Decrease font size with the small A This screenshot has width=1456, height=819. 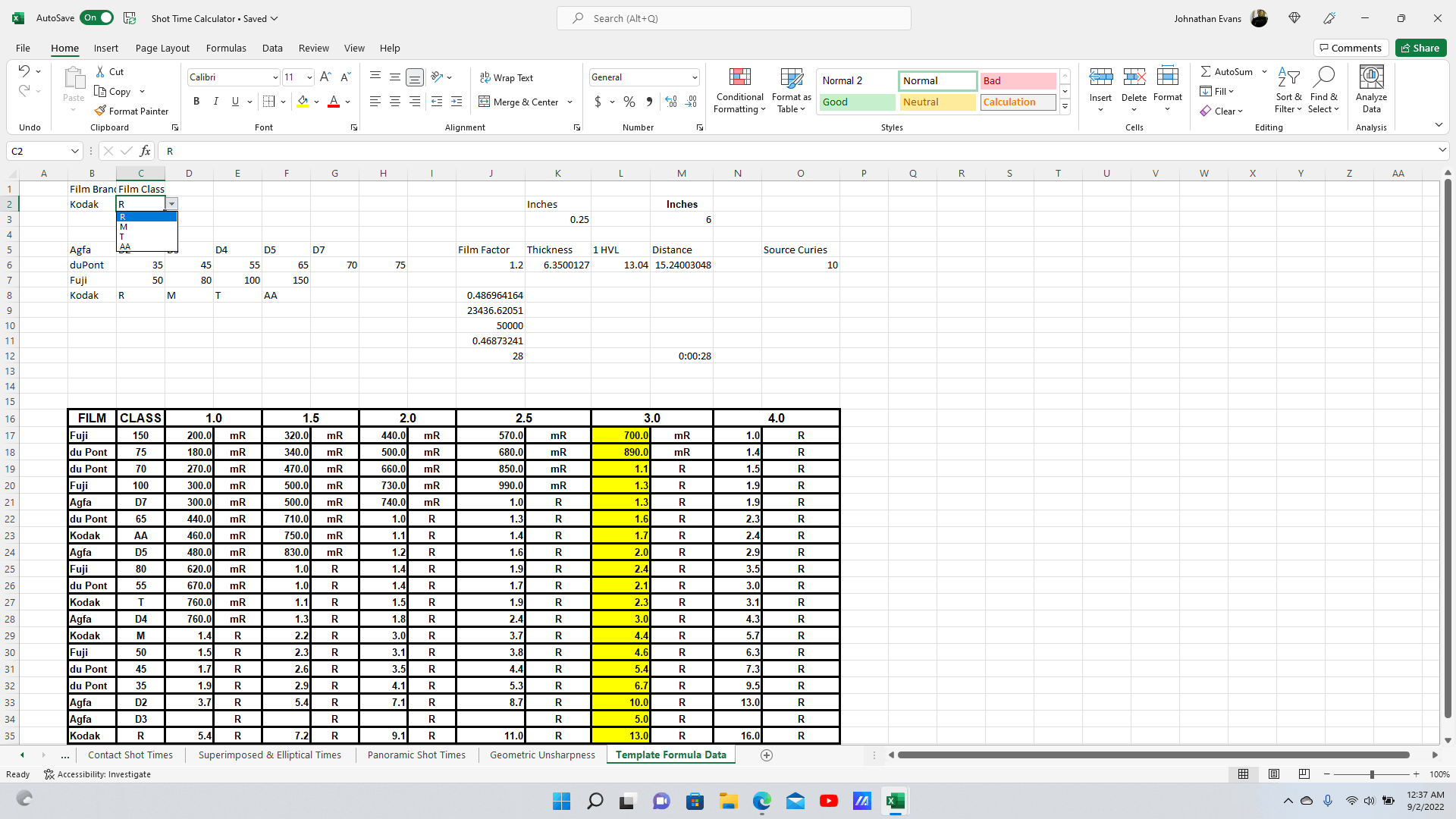pyautogui.click(x=345, y=77)
